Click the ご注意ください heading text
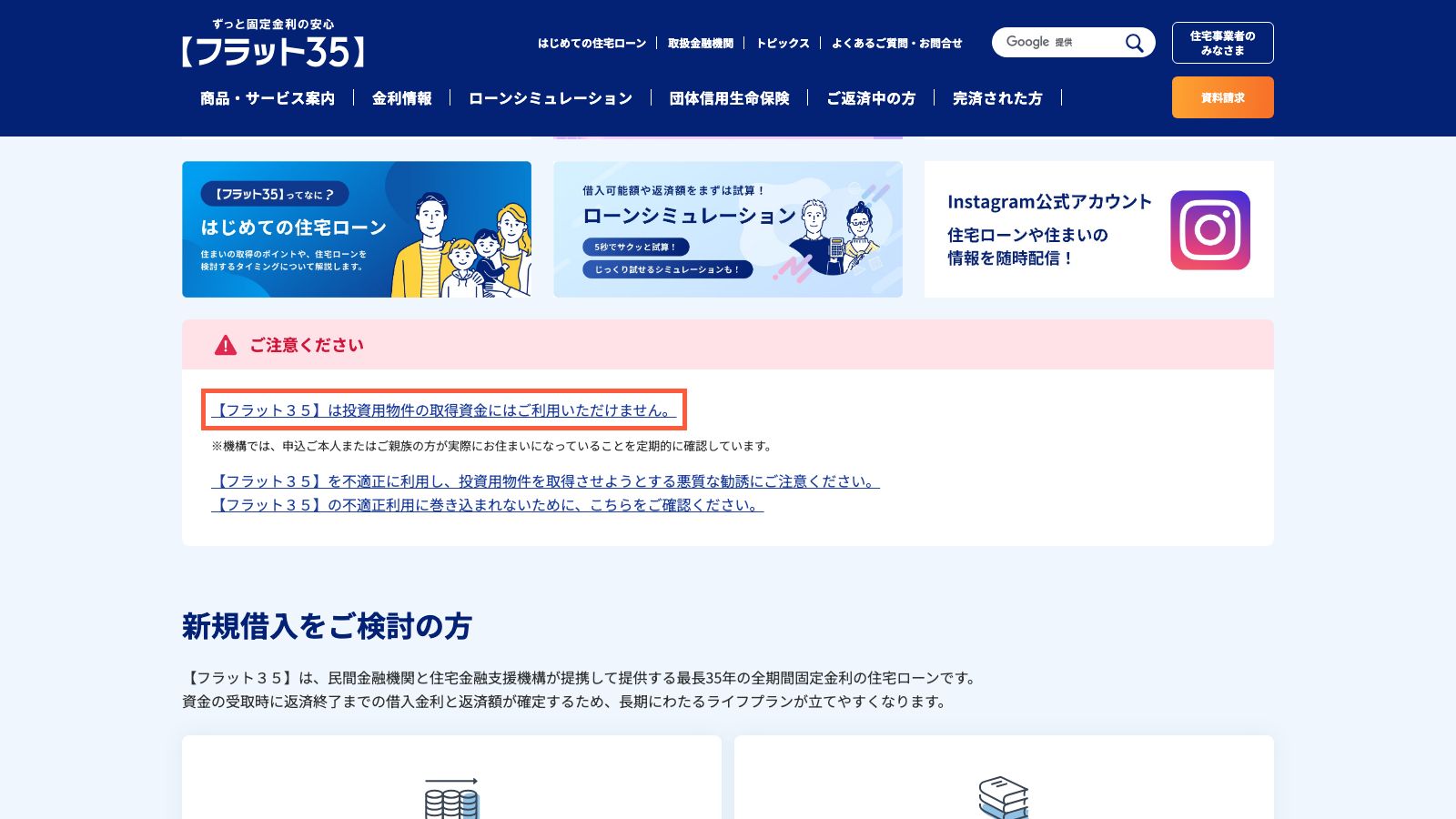This screenshot has width=1456, height=819. click(x=307, y=345)
